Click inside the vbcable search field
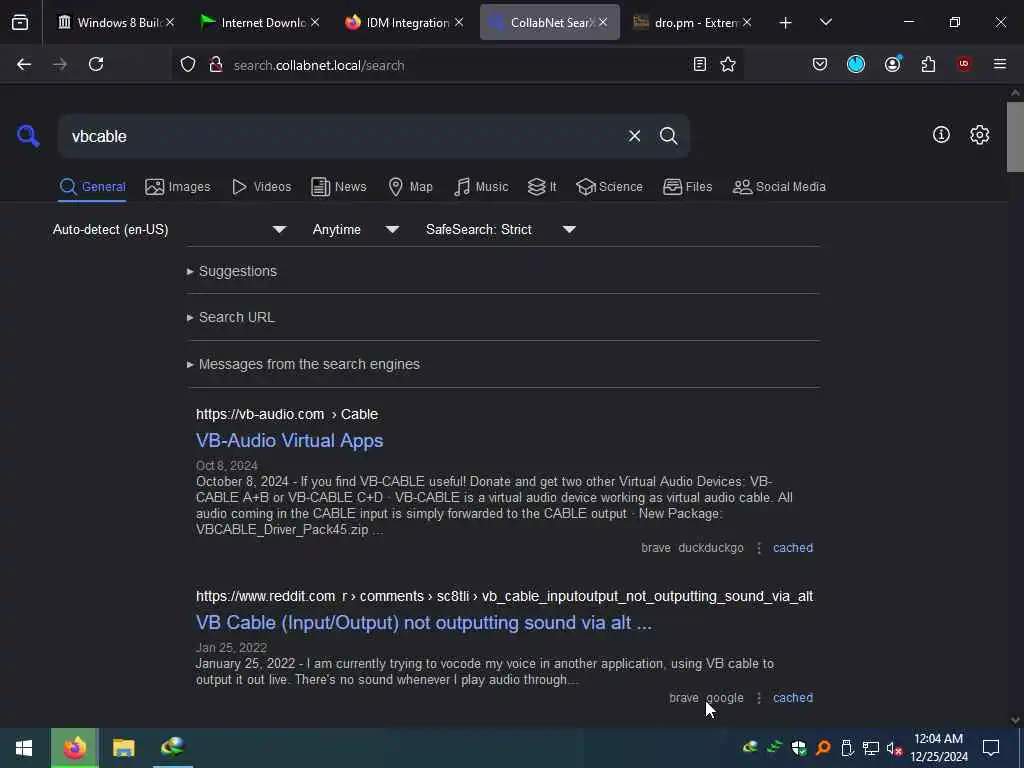Viewport: 1024px width, 768px height. 340,136
